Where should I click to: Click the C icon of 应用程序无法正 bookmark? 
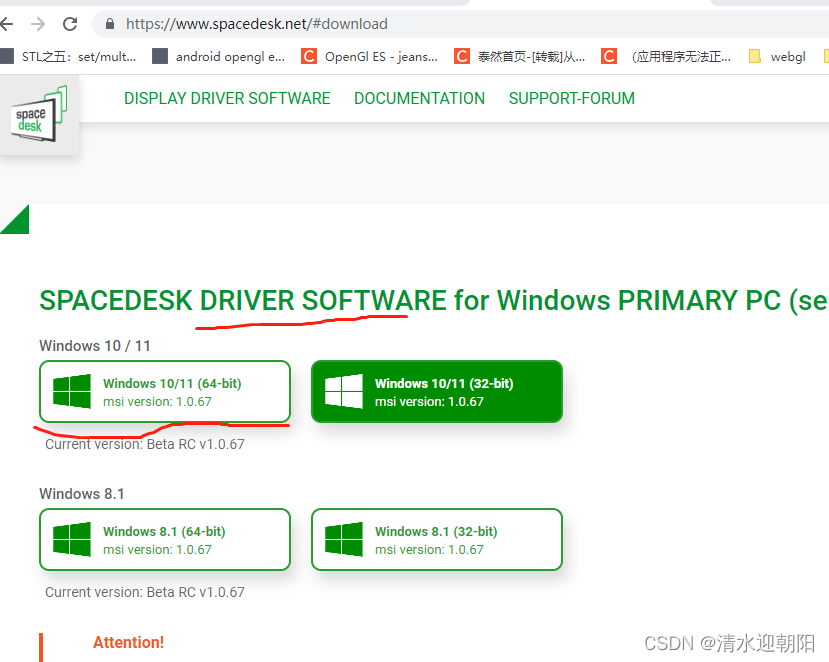pos(609,56)
